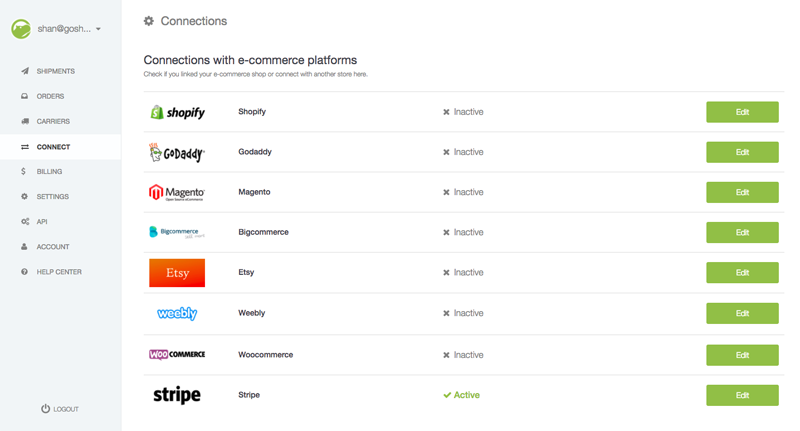Click the Etsy orange logo thumbnail
Screen dimensions: 800x431
coord(177,273)
